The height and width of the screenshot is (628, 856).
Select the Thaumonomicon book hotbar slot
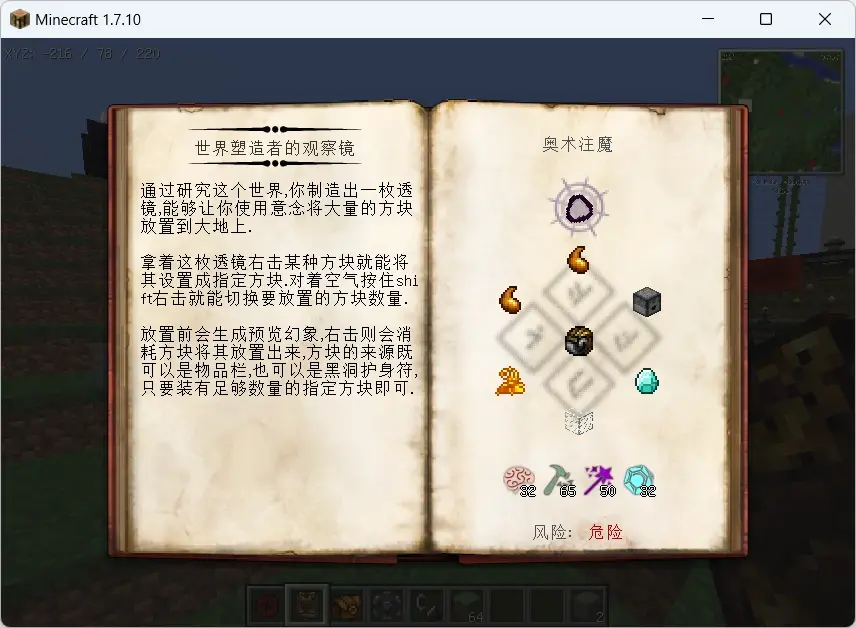click(x=307, y=605)
